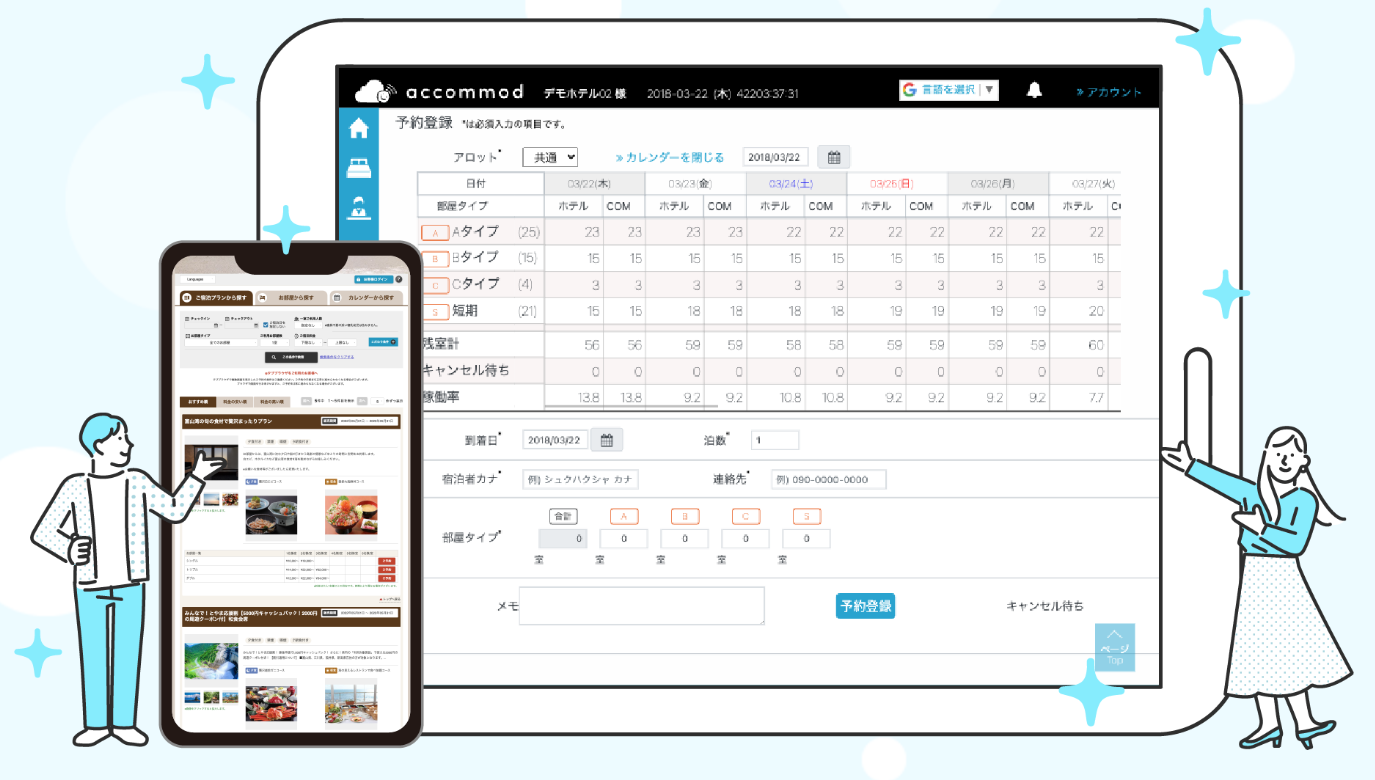Click the accommod cloud logo
The height and width of the screenshot is (780, 1375).
tap(376, 92)
